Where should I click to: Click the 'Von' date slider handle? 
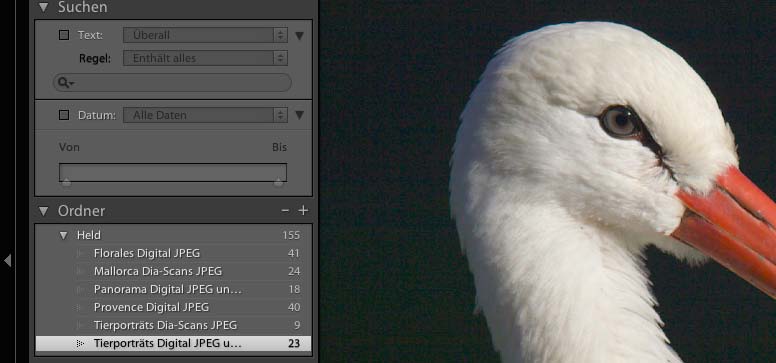click(66, 183)
